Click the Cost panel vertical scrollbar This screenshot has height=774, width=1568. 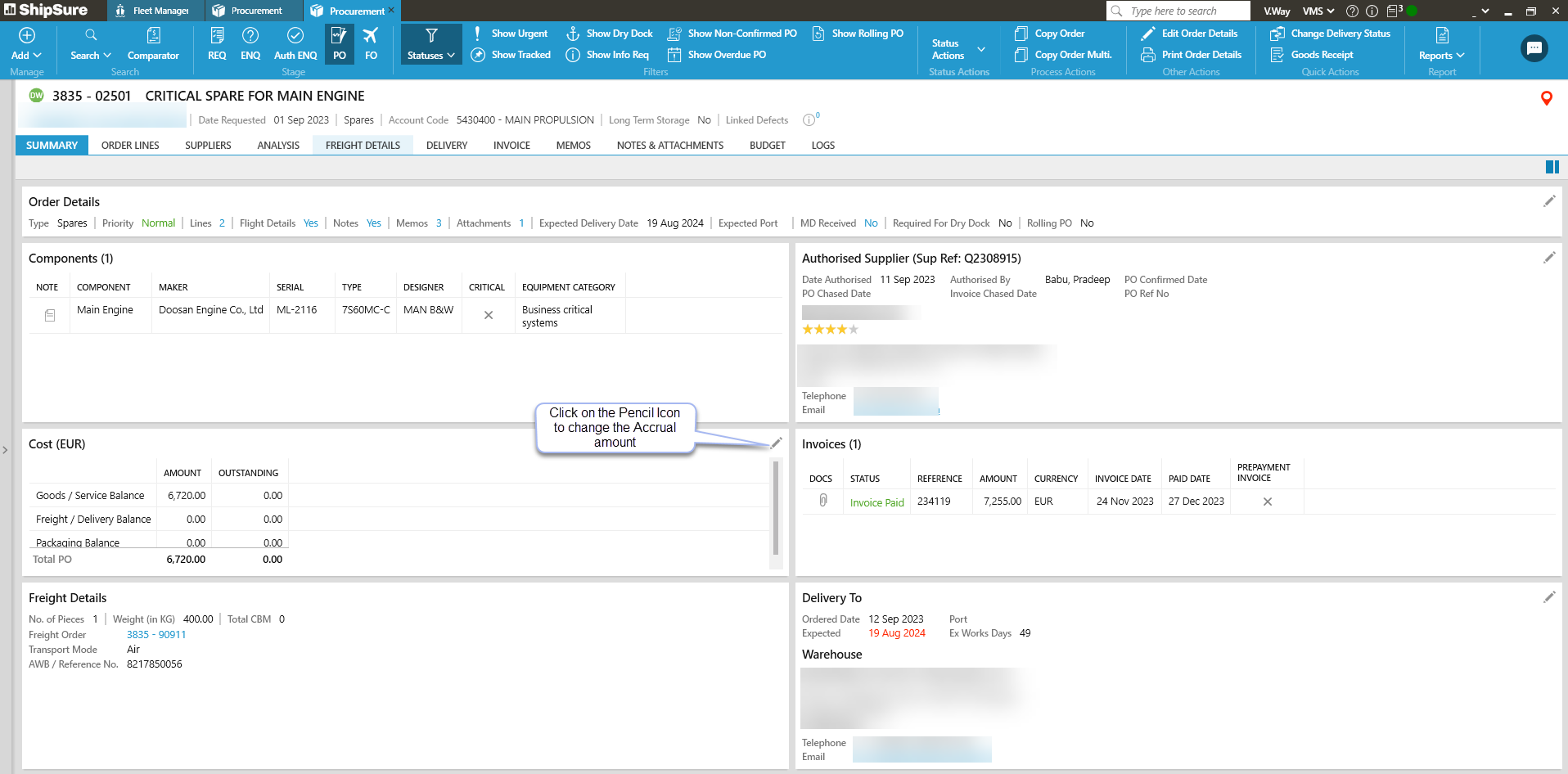coord(775,509)
